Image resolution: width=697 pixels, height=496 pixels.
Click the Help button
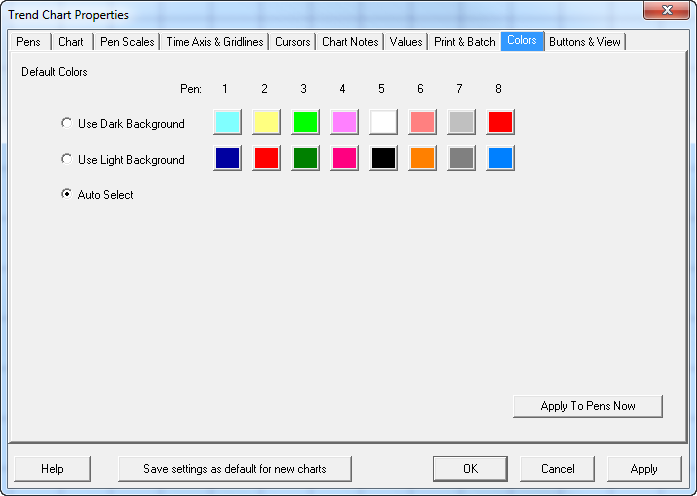(x=52, y=468)
